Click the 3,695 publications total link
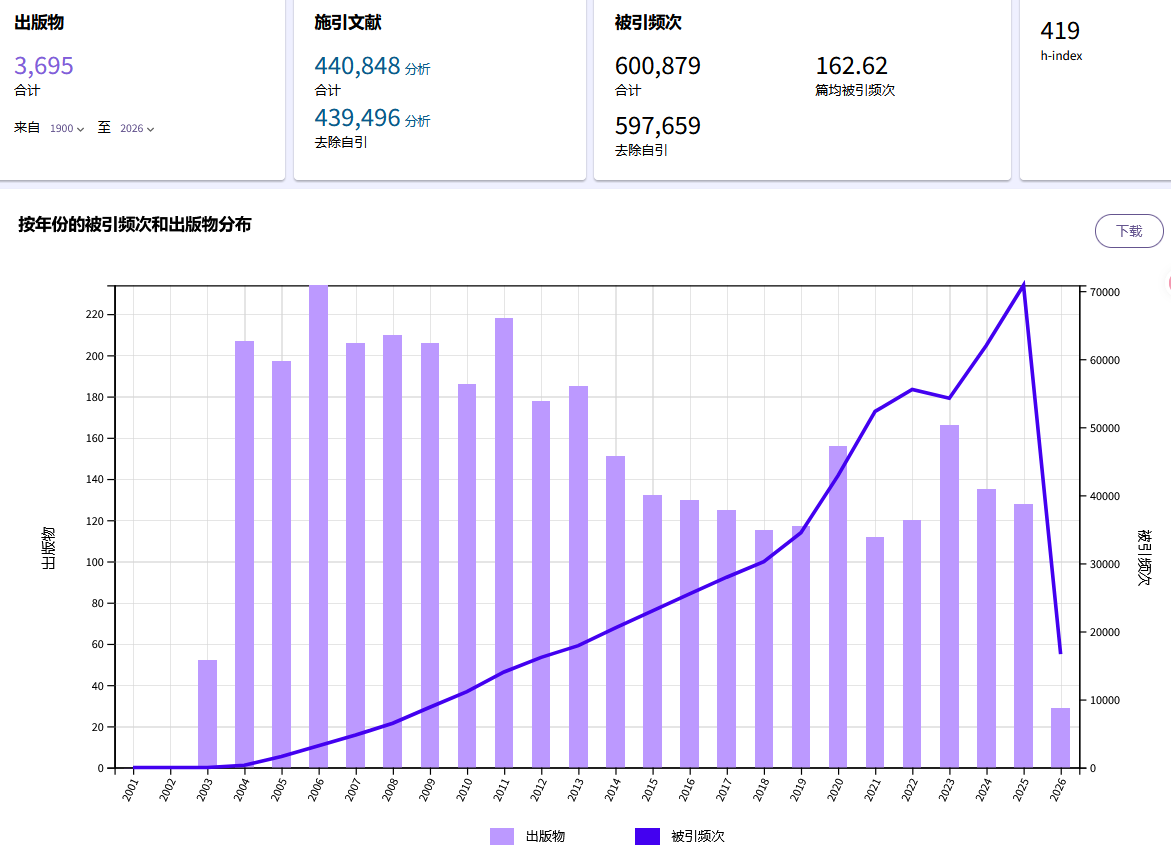The image size is (1171, 859). click(x=44, y=66)
